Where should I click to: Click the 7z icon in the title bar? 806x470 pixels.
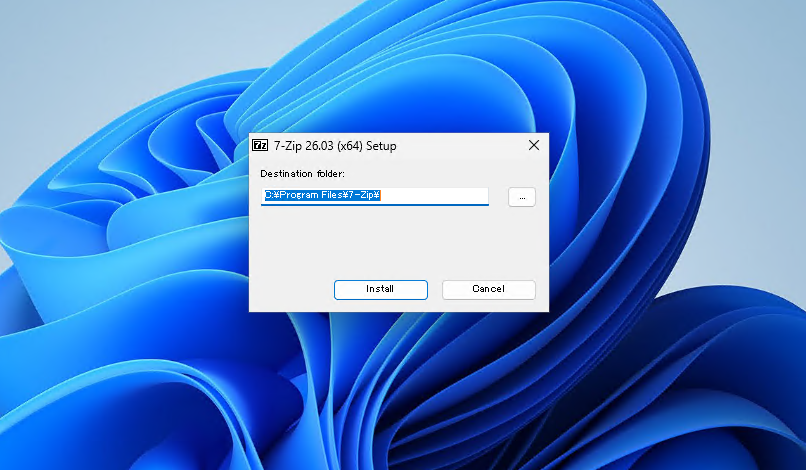(260, 146)
